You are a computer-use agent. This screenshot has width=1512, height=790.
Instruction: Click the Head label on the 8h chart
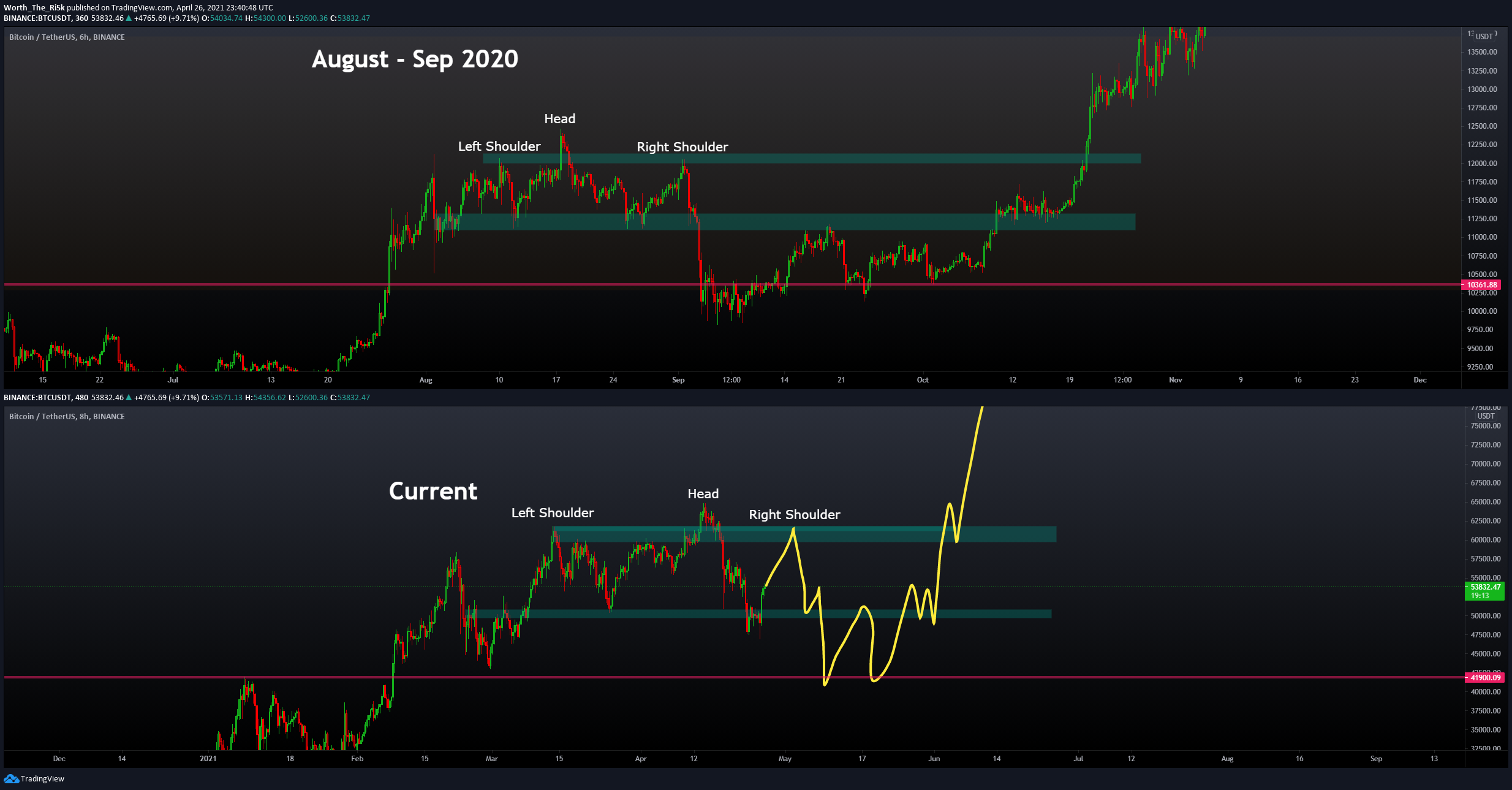click(703, 494)
